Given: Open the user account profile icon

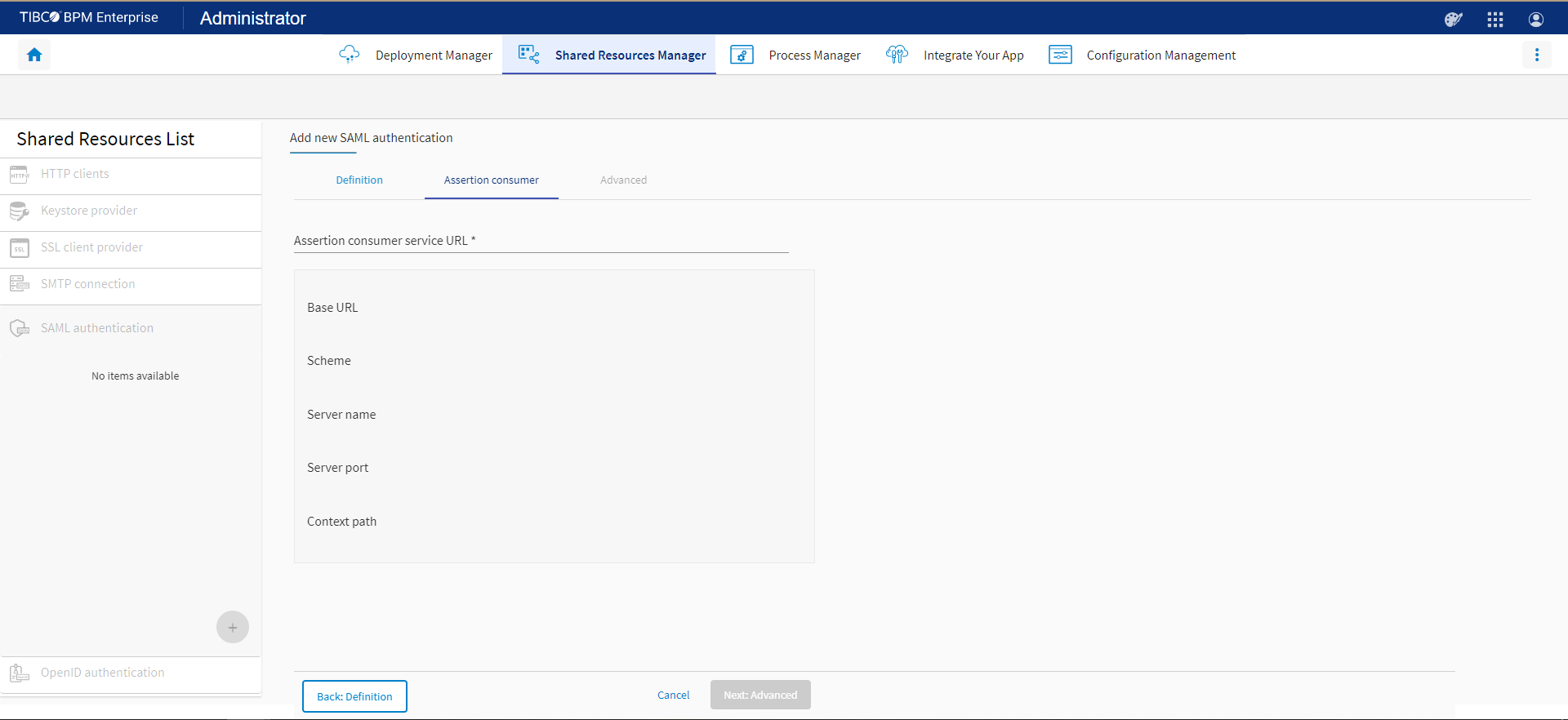Looking at the screenshot, I should pos(1535,19).
